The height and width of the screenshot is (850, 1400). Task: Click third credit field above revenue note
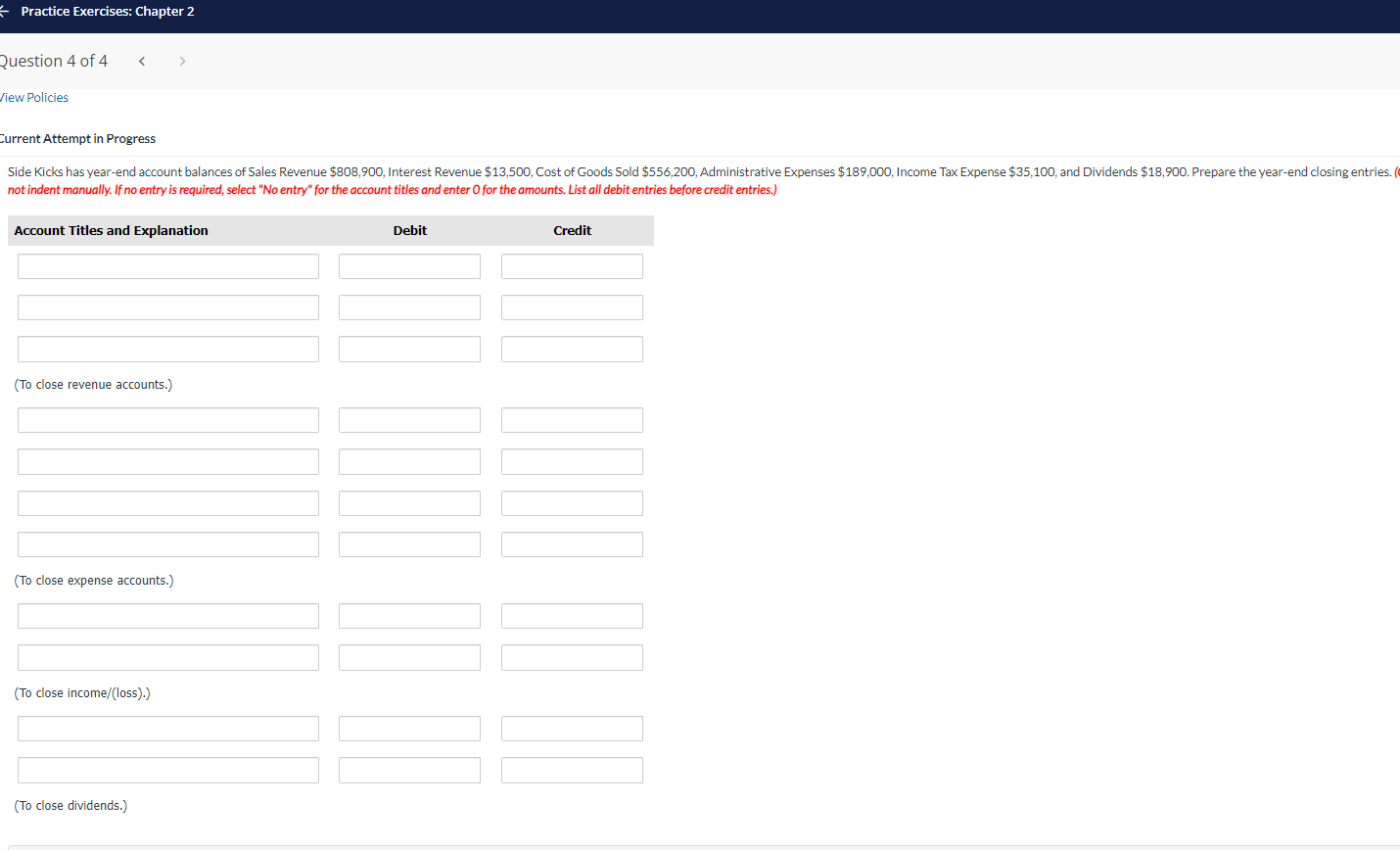pyautogui.click(x=572, y=349)
